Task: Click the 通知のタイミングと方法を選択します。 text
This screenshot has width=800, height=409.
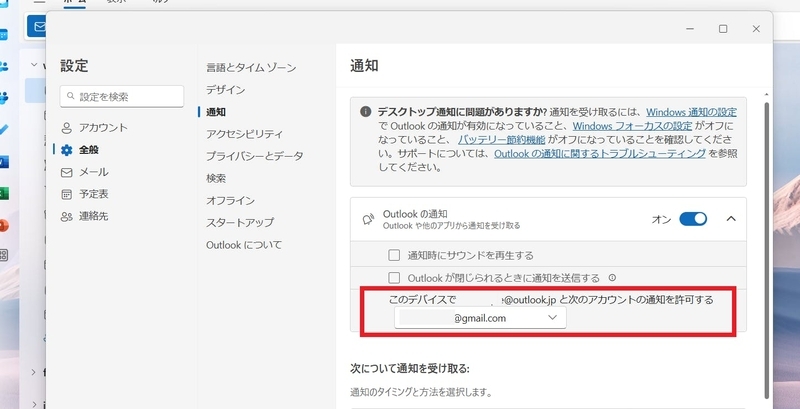Action: point(421,393)
